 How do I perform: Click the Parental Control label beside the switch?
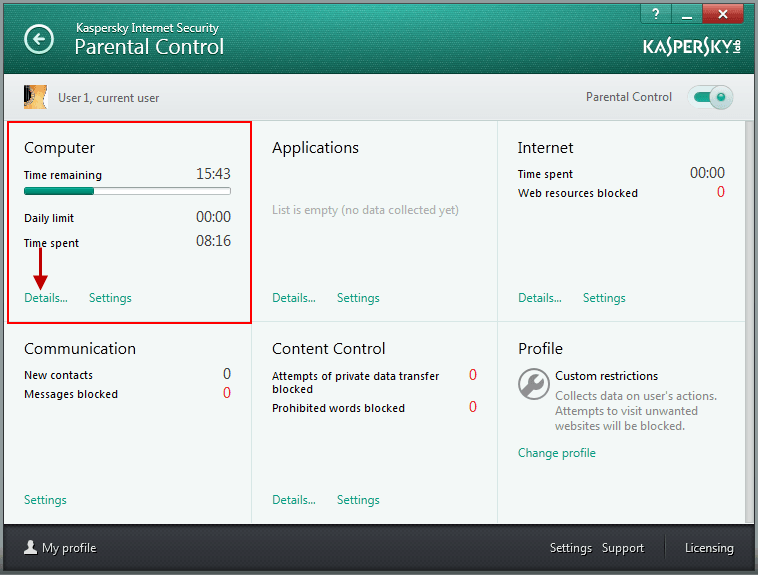click(629, 97)
